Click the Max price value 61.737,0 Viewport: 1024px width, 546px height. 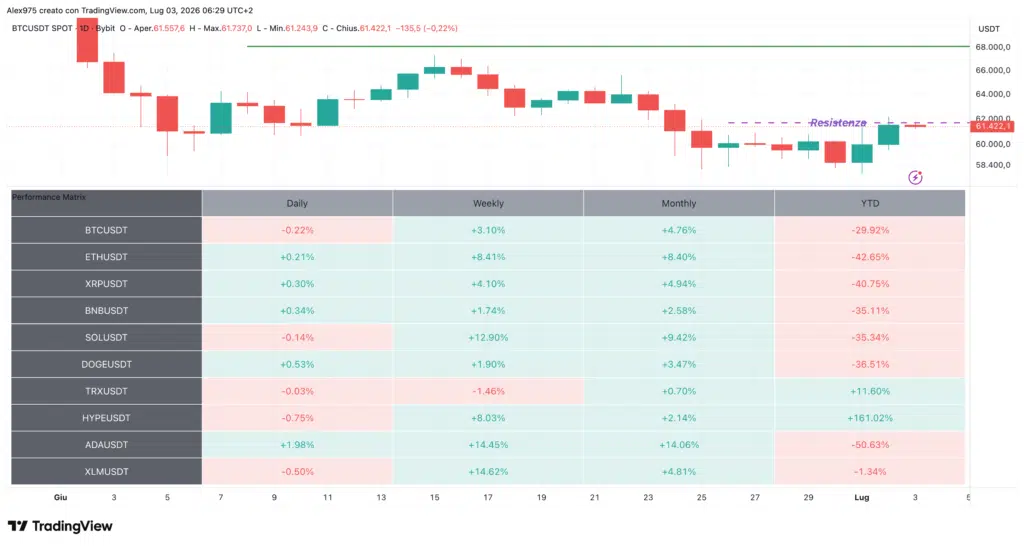(236, 28)
